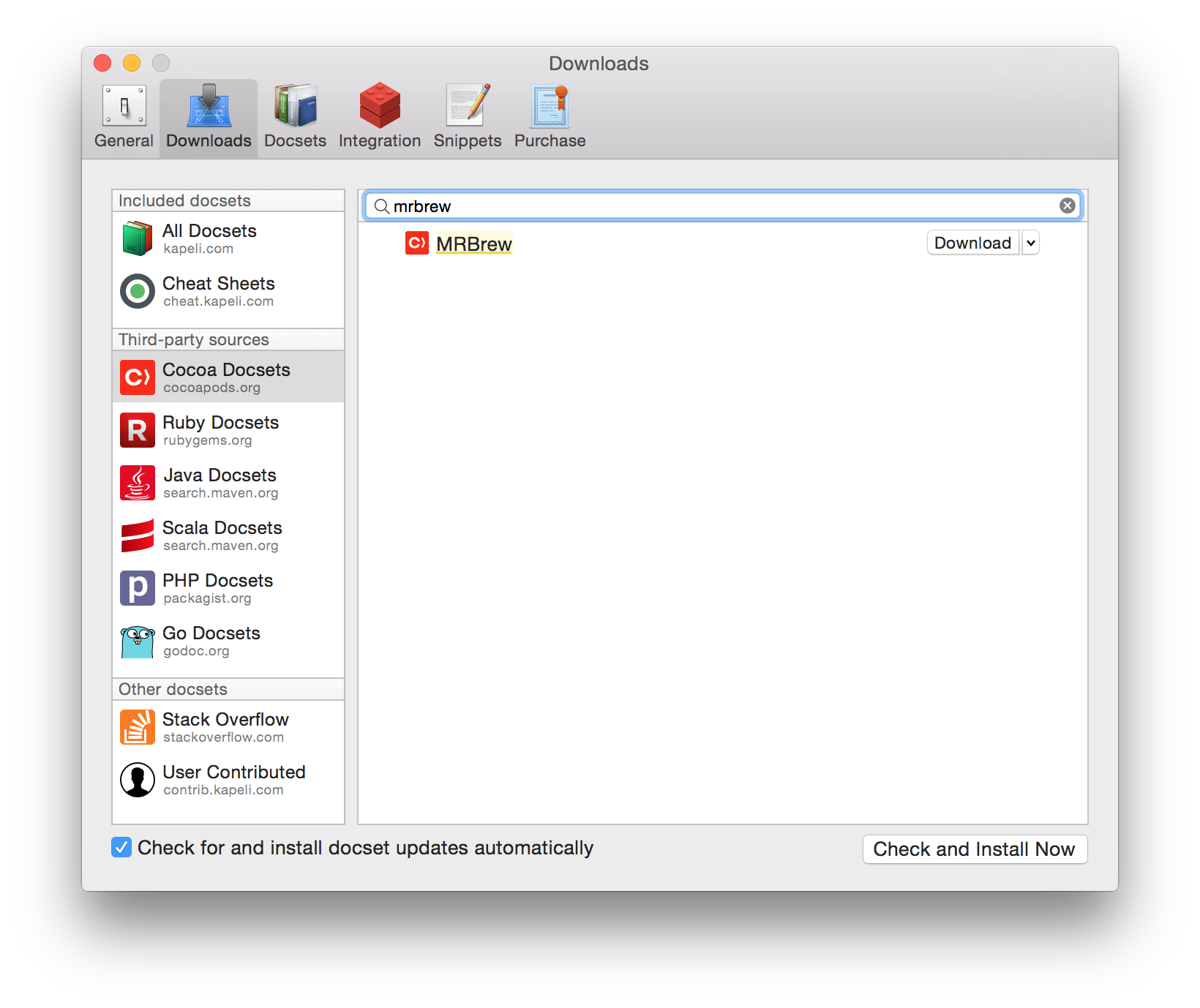Click the stackoverflow.com subtitle text
The image size is (1200, 1008).
(x=224, y=737)
